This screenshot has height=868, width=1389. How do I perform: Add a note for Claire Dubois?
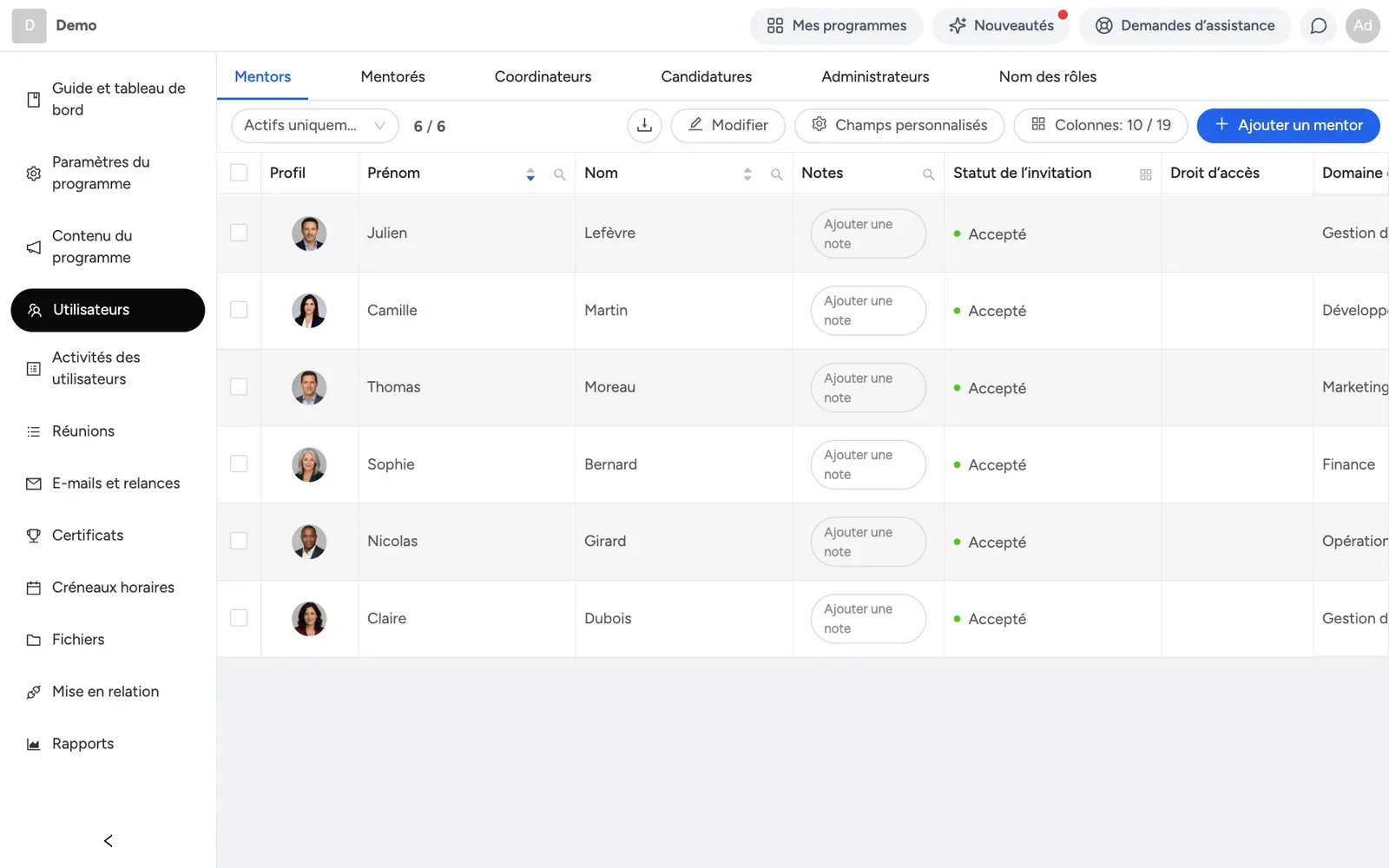pyautogui.click(x=868, y=619)
